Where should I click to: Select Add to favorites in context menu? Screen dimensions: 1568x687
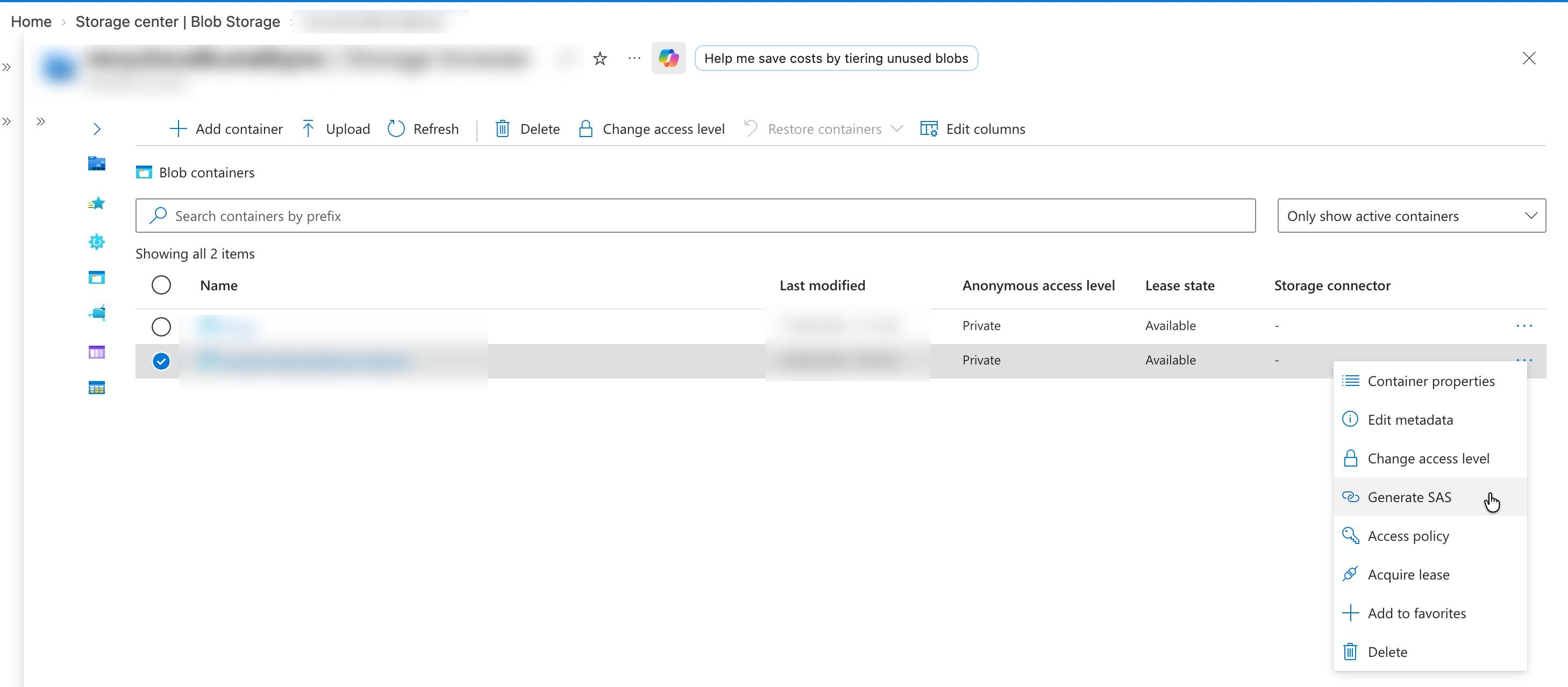tap(1430, 613)
